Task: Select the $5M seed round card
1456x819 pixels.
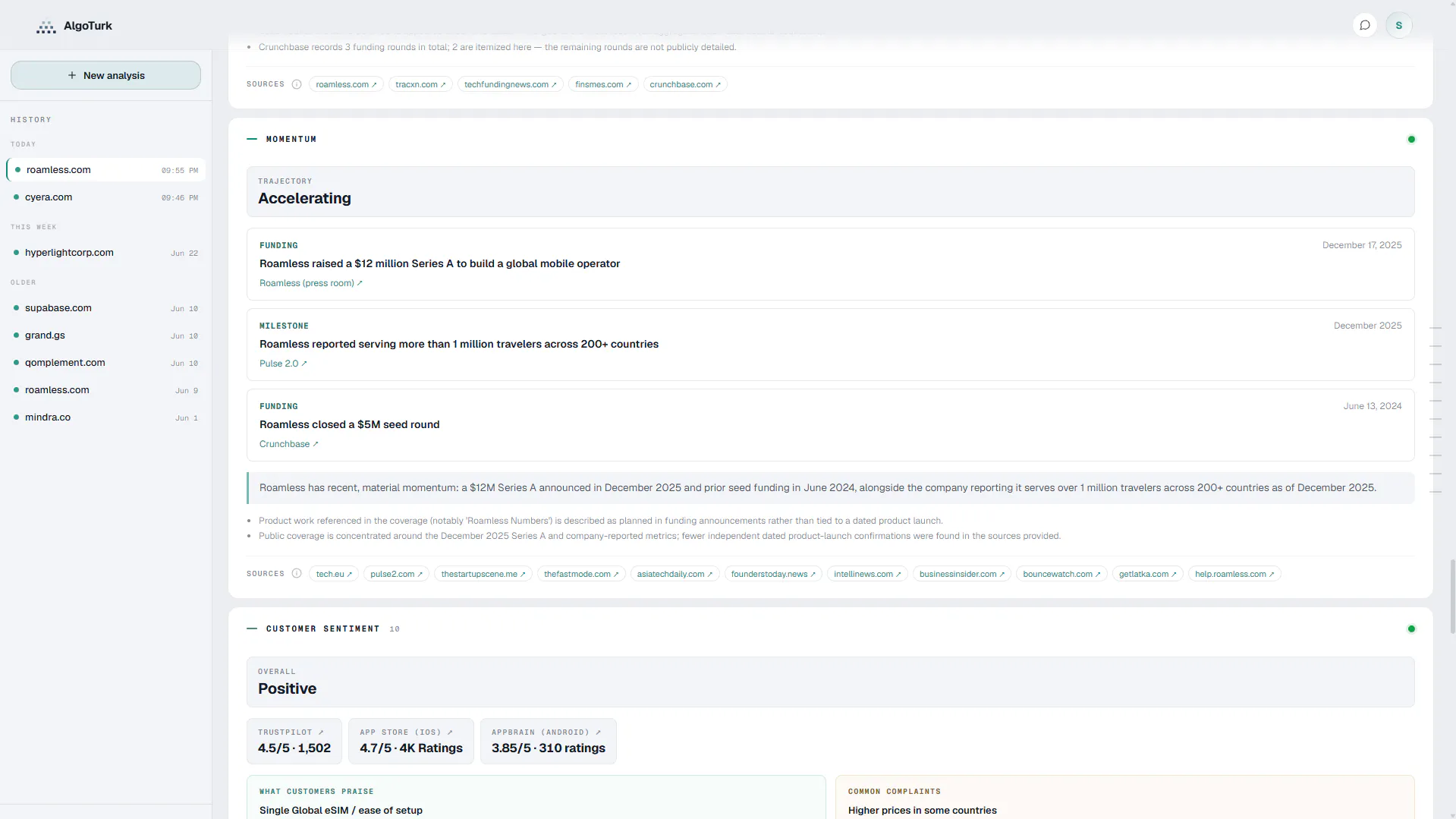Action: pyautogui.click(x=830, y=425)
